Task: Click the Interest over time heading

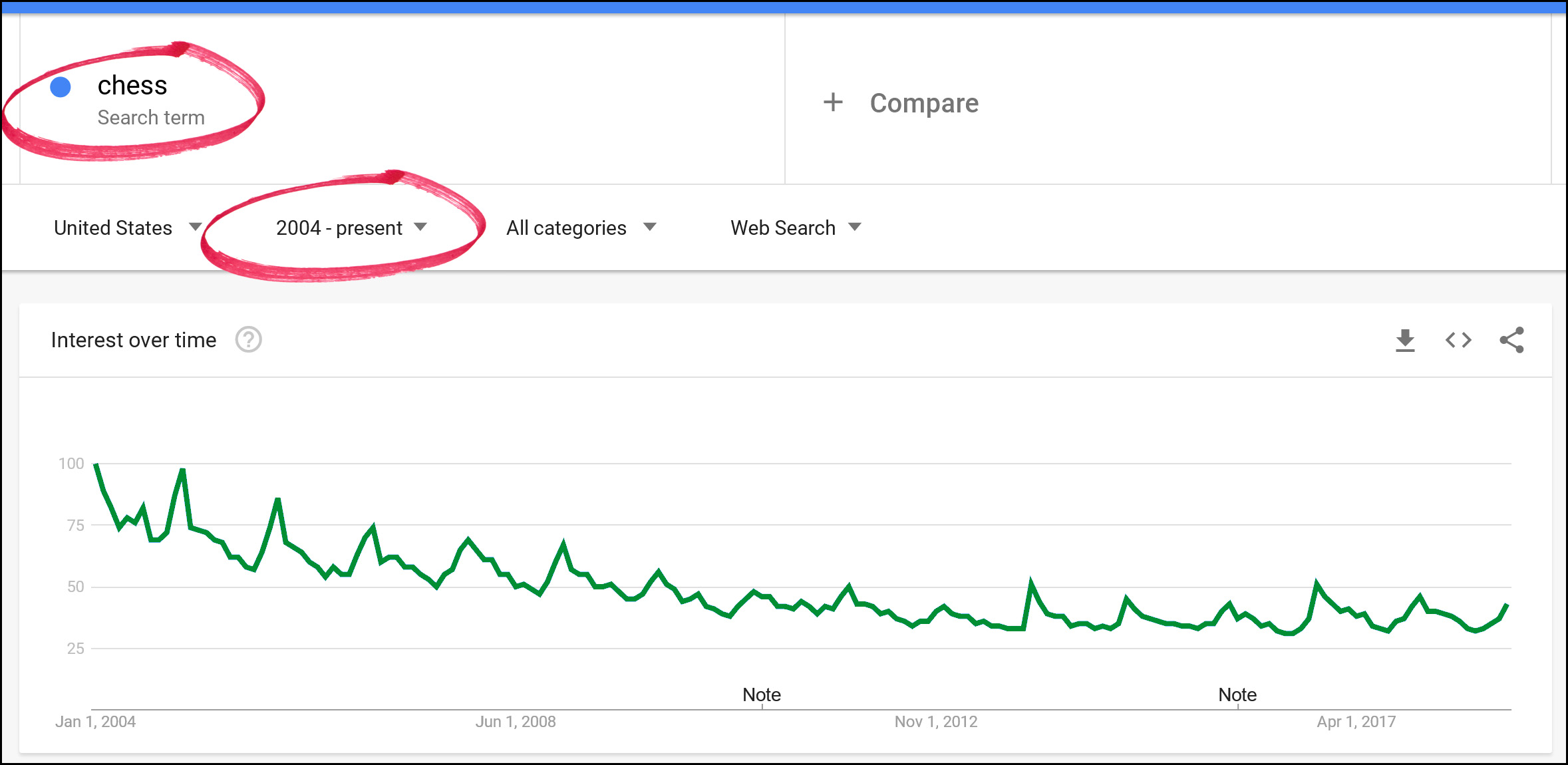Action: (134, 340)
